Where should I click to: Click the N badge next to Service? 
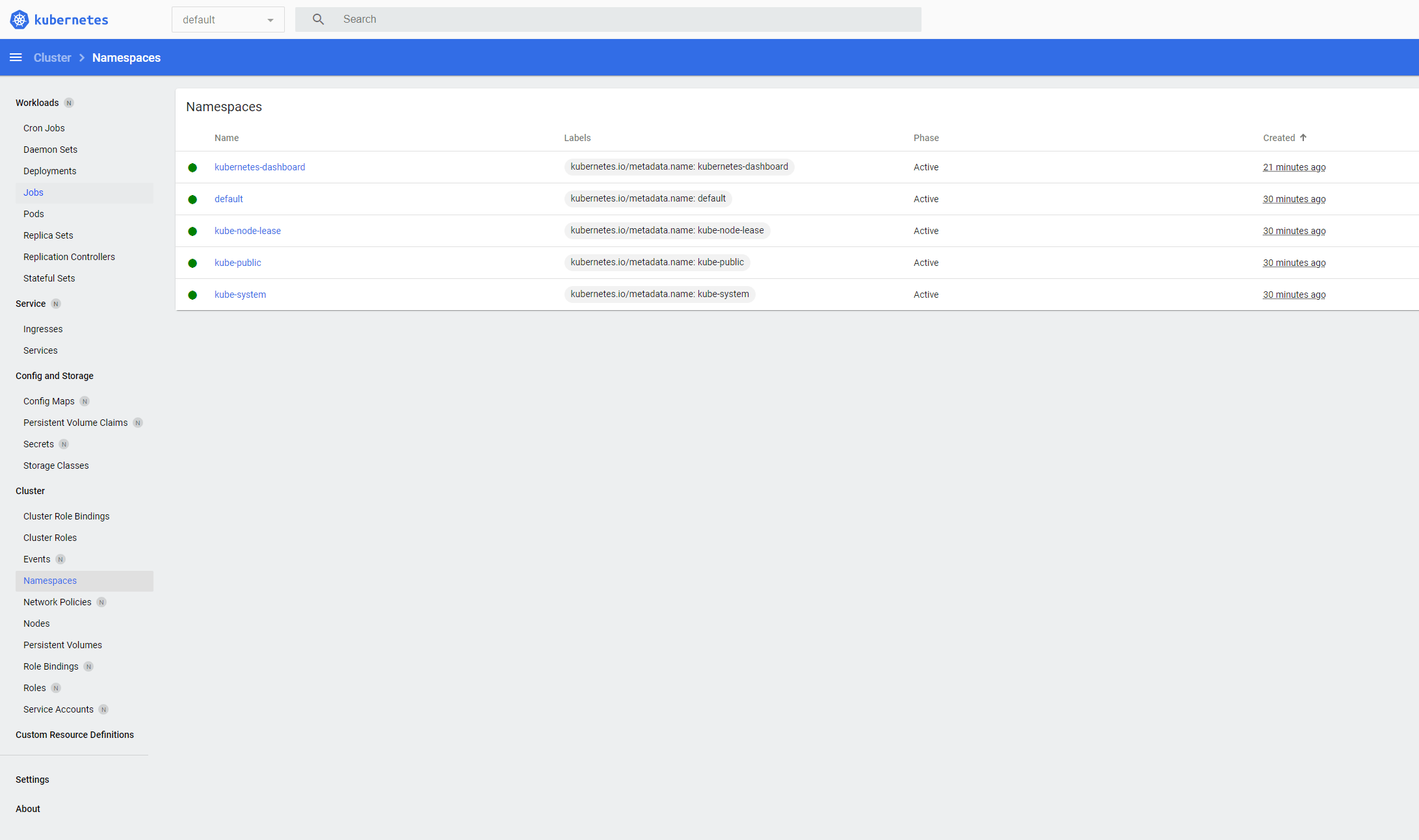pyautogui.click(x=56, y=304)
